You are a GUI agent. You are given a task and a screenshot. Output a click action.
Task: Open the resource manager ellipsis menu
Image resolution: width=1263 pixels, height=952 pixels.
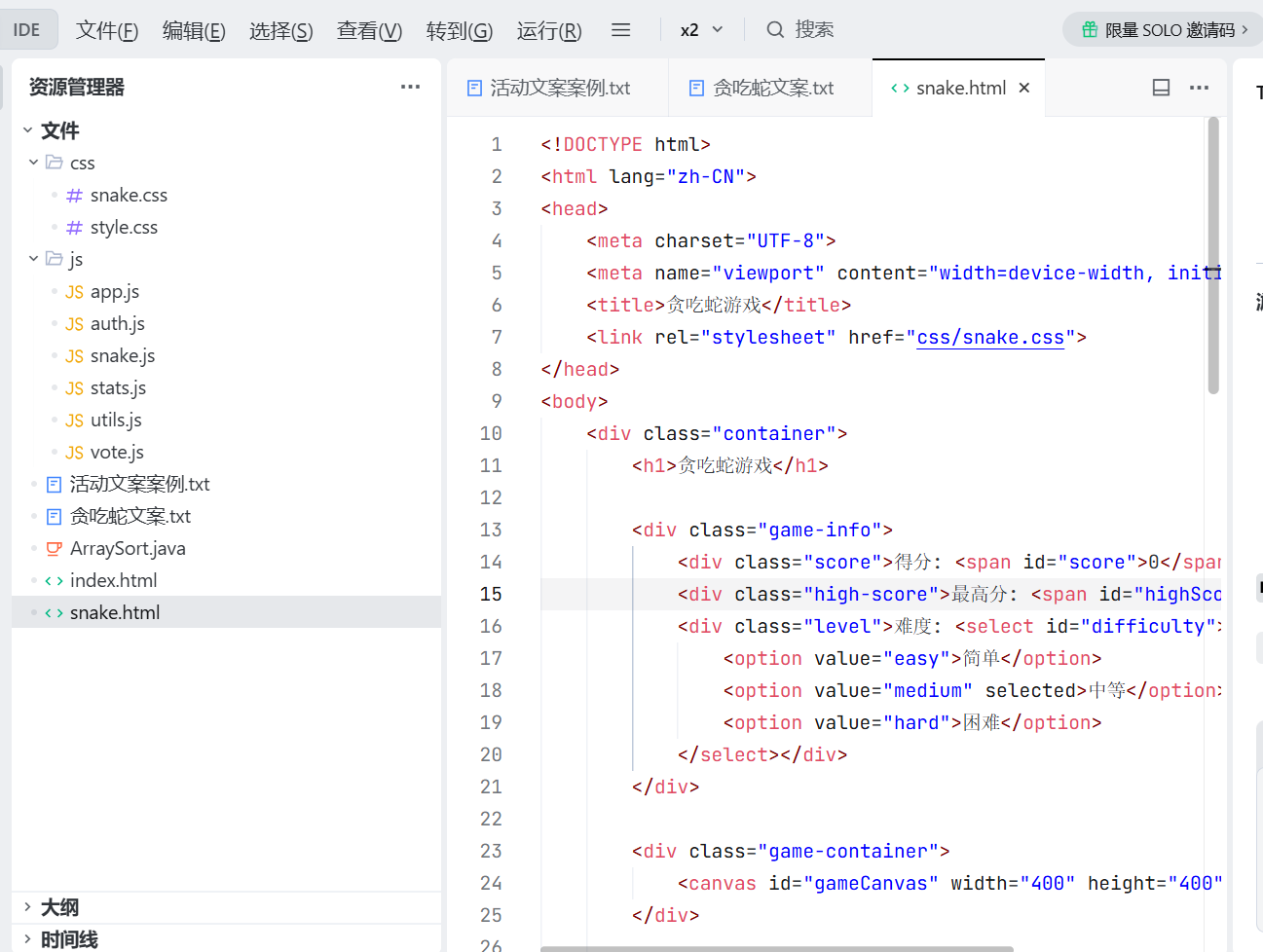(x=410, y=87)
